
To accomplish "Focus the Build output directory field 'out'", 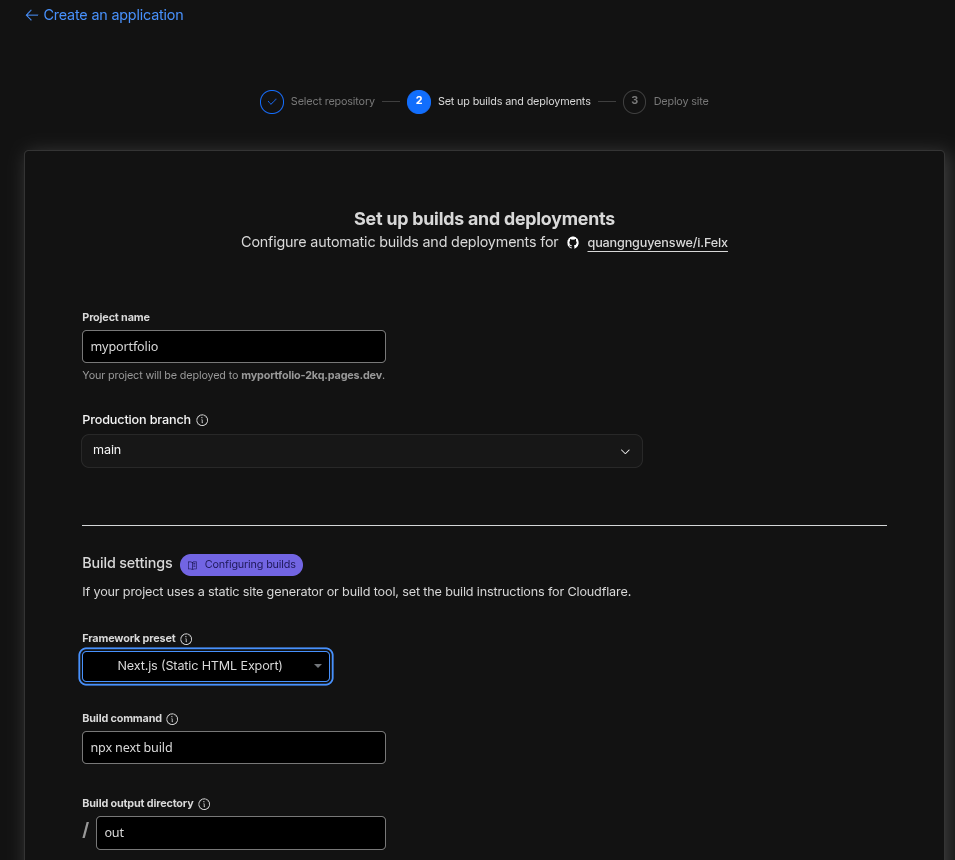I will (x=241, y=833).
